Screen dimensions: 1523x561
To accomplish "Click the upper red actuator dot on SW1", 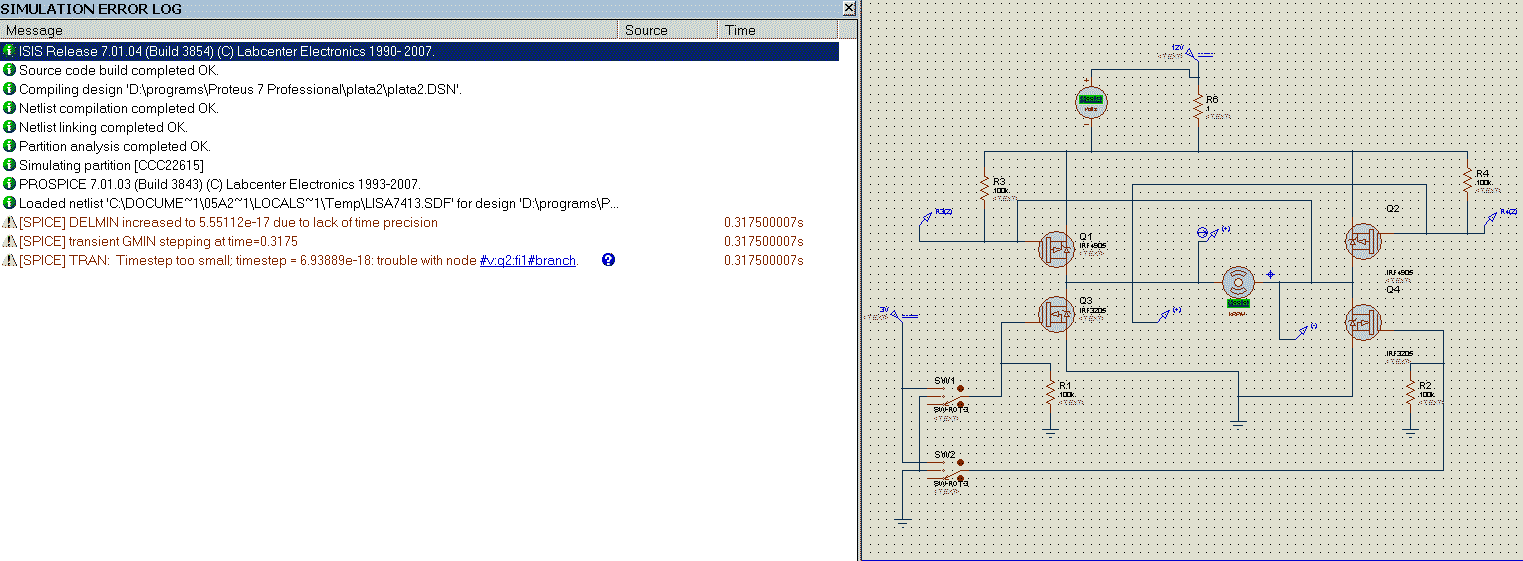I will click(961, 388).
